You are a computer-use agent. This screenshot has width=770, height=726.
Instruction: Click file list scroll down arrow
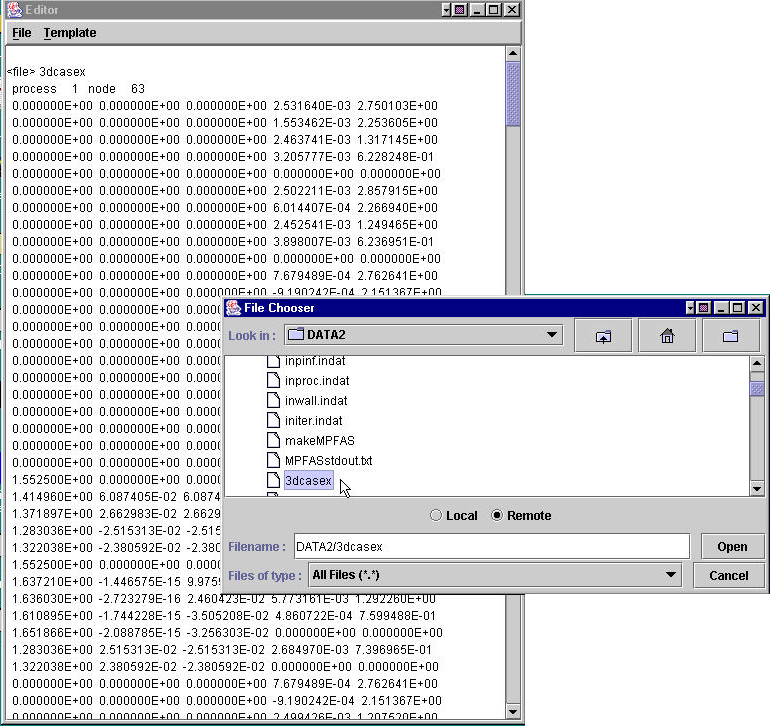(x=757, y=487)
